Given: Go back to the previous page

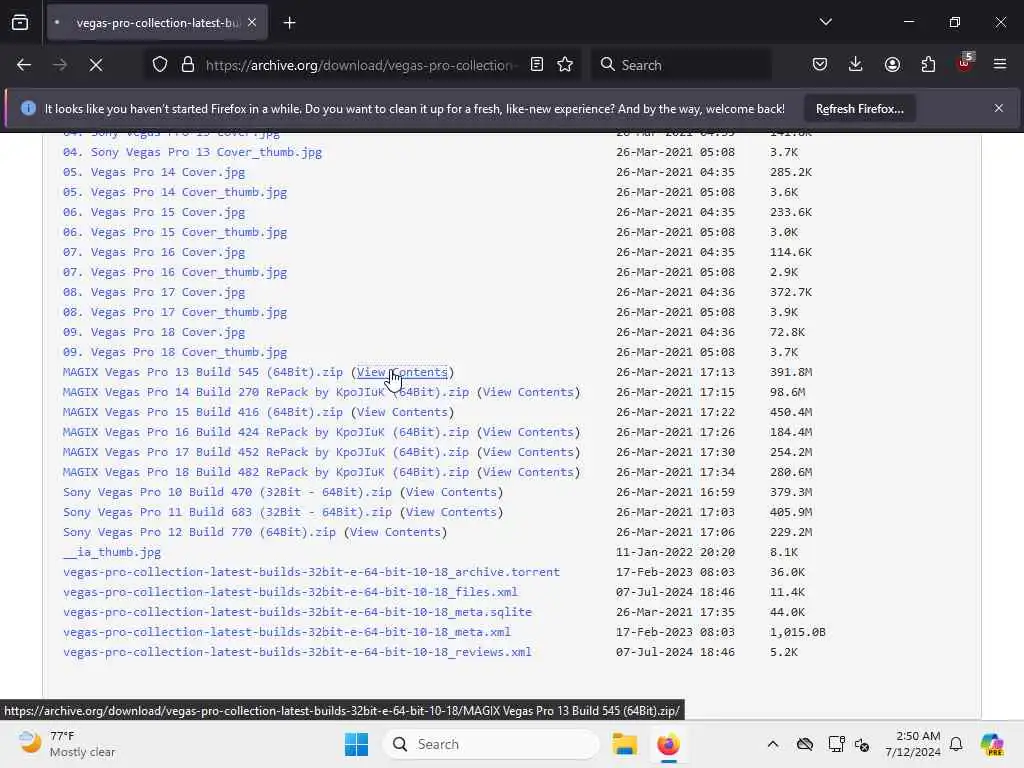Looking at the screenshot, I should pyautogui.click(x=24, y=65).
